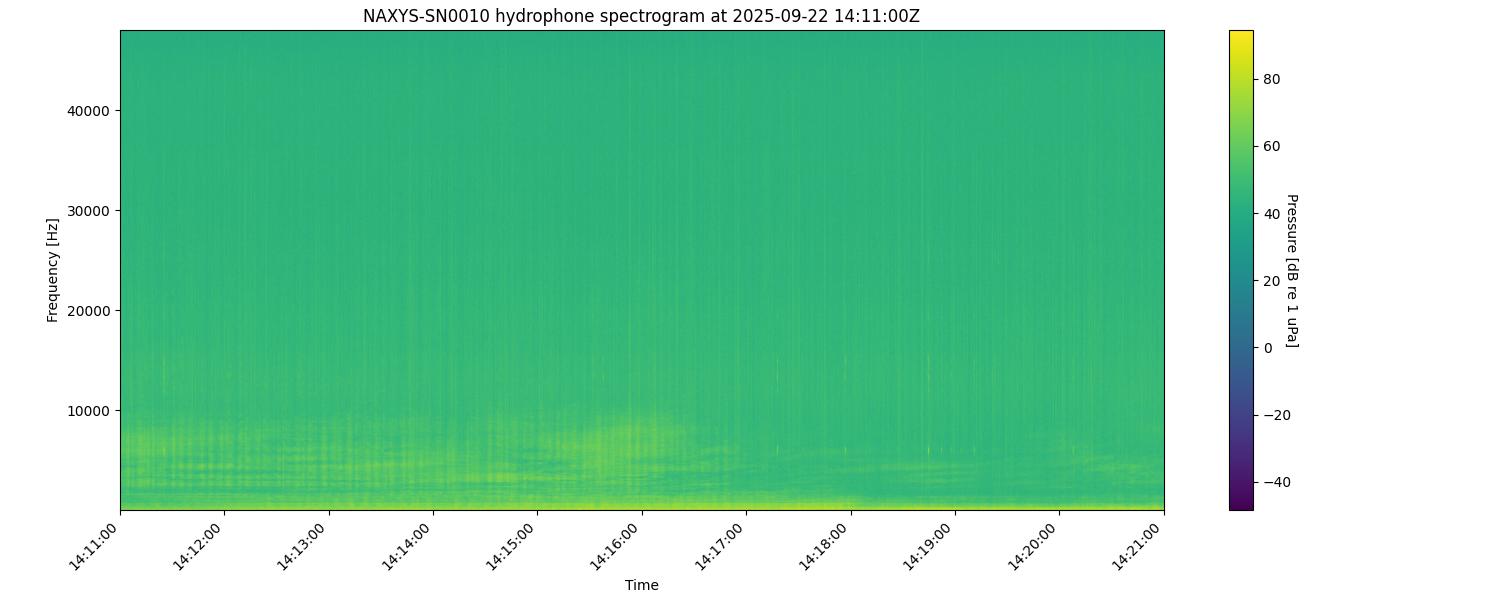
Task: Click the Pressure [dB re 1 uPa] colorbar label
Action: [x=1291, y=270]
